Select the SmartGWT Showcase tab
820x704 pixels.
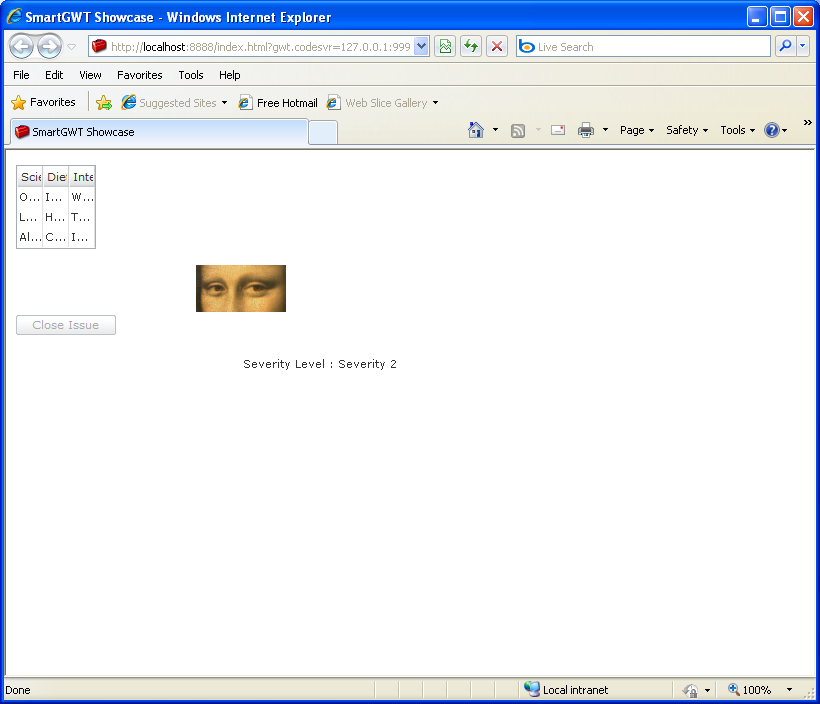158,132
